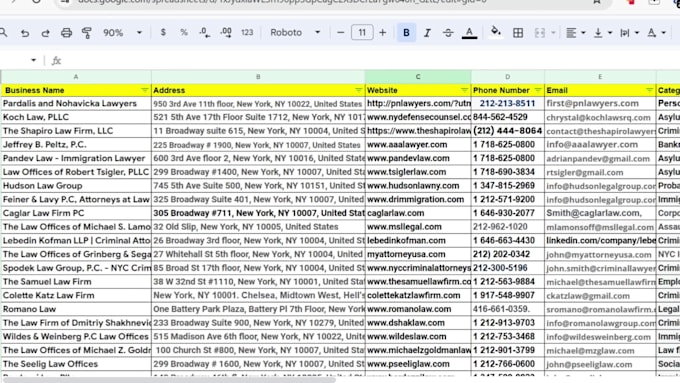Screen dimensions: 680x383
Task: Click email first@pnlawyers.com
Action: (600, 104)
